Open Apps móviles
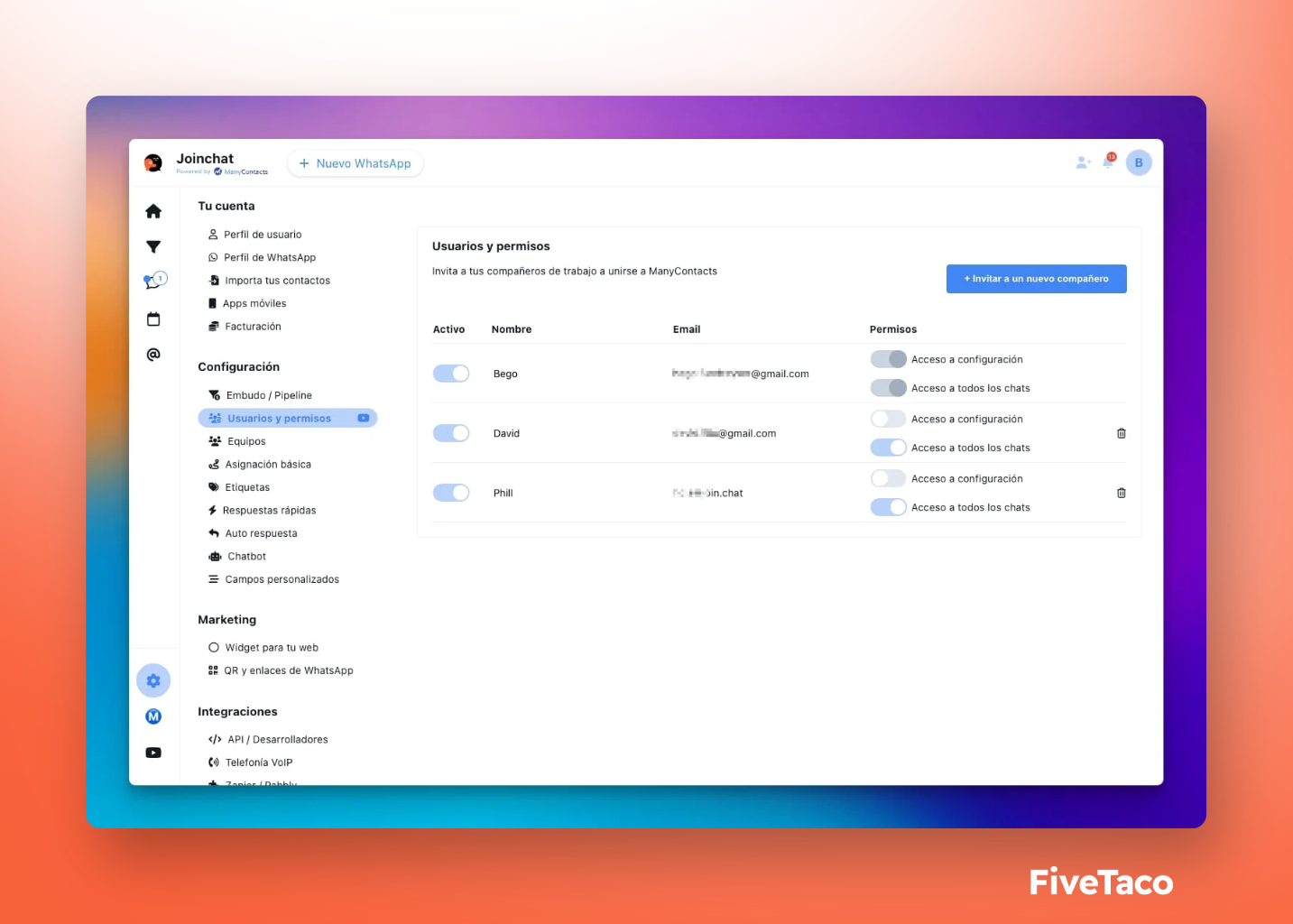 click(x=247, y=303)
